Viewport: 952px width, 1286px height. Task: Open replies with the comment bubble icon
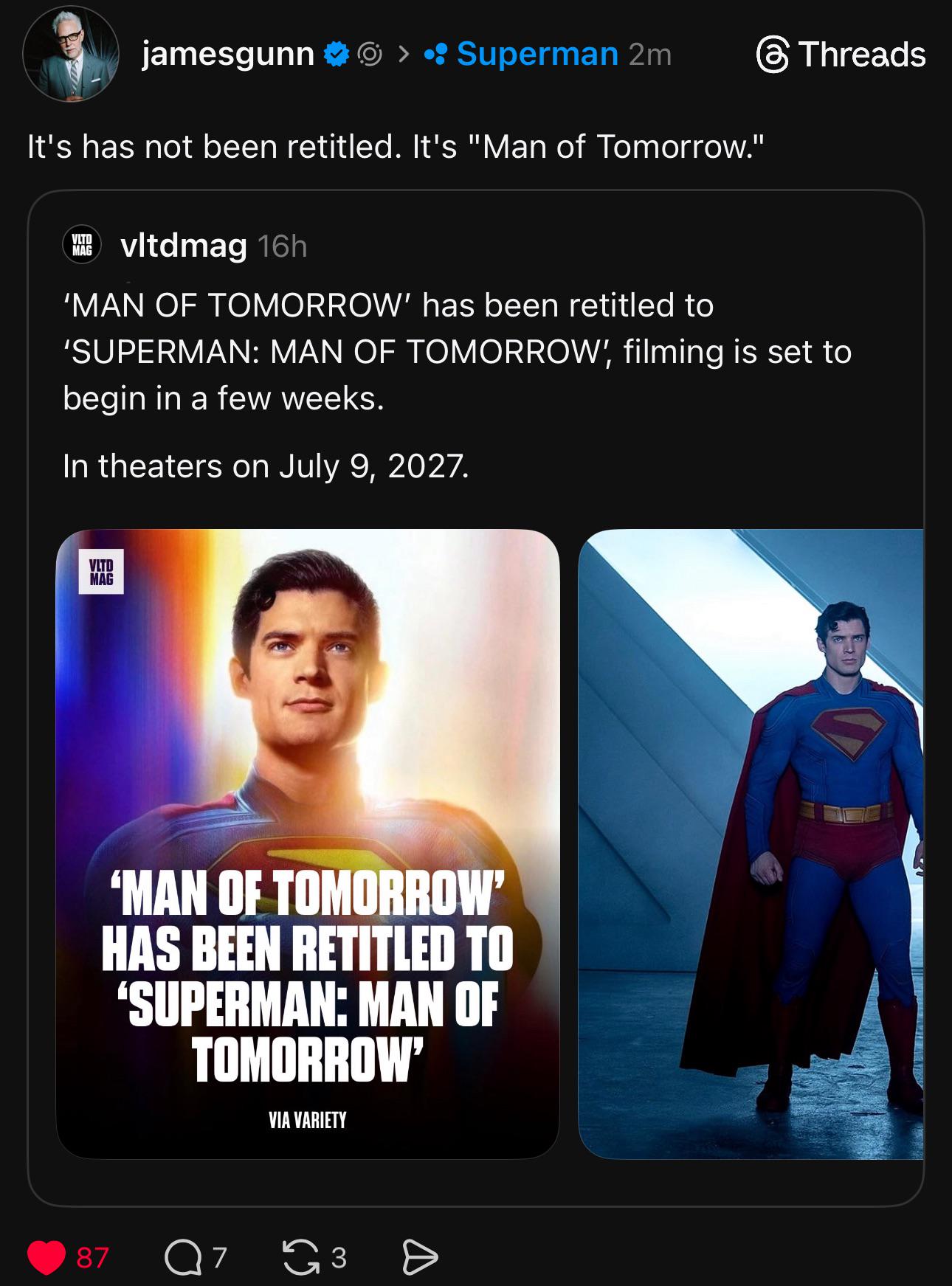click(182, 1257)
